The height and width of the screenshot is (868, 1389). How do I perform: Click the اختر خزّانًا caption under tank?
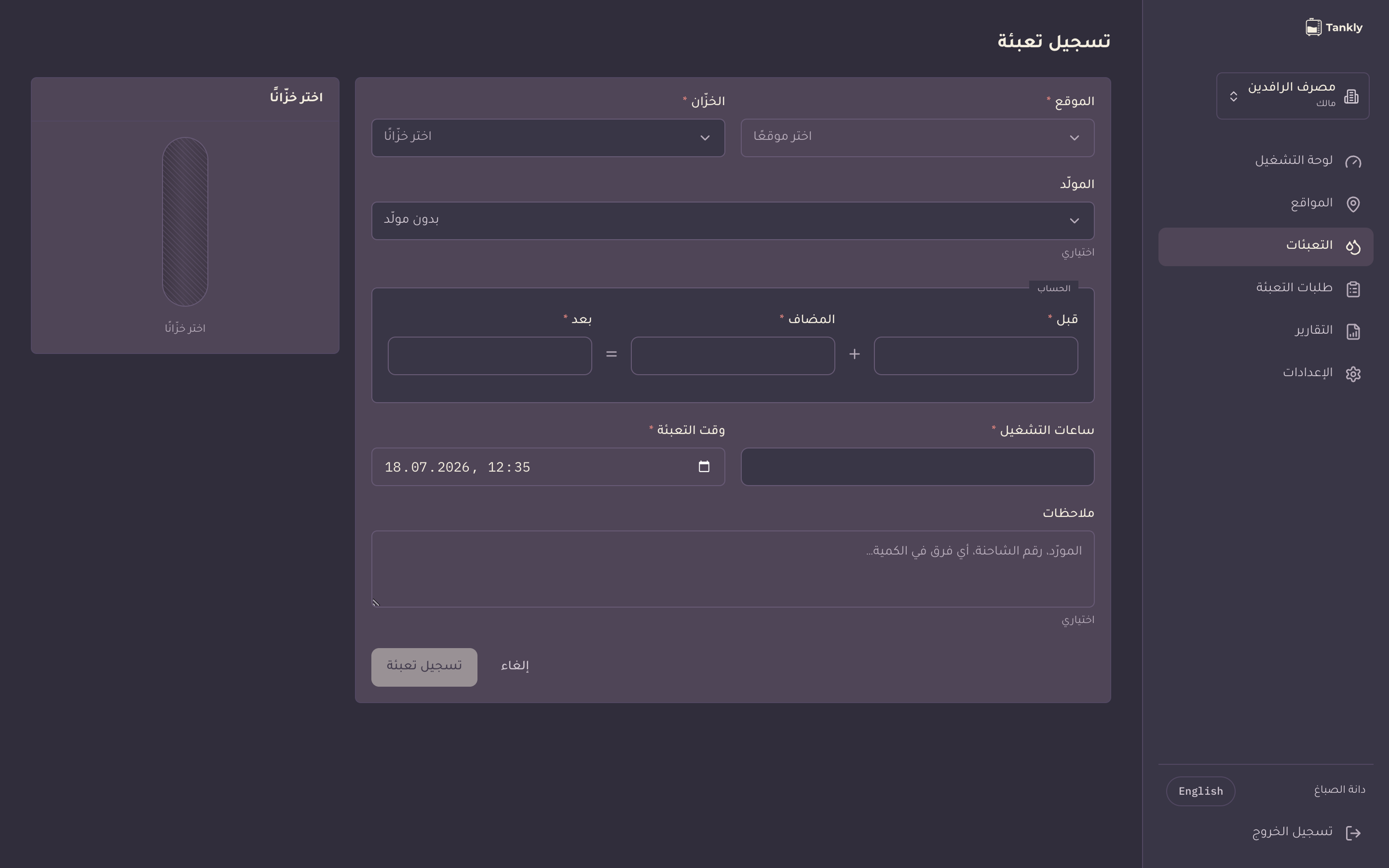pos(185,328)
